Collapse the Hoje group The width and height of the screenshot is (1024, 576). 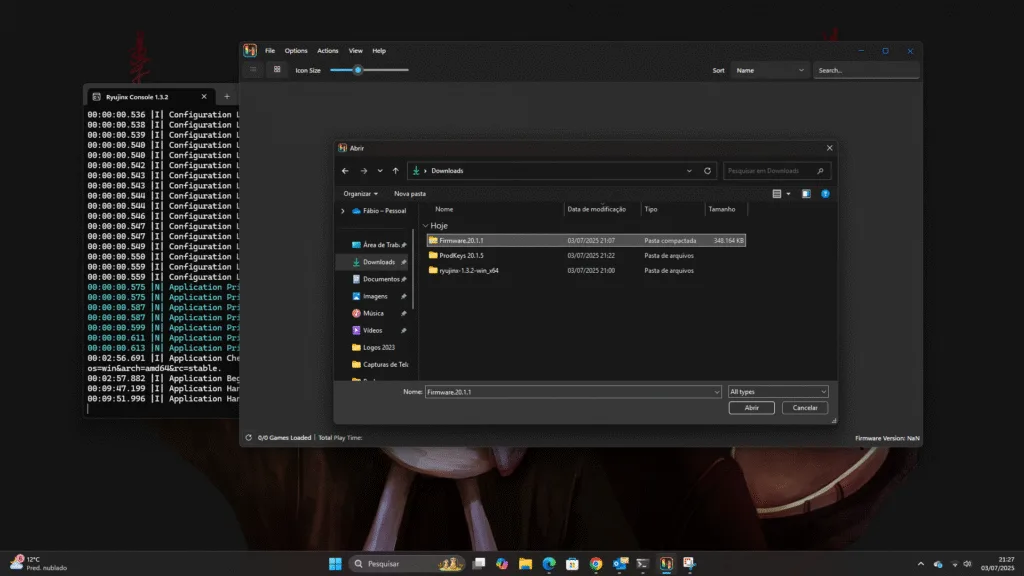(x=426, y=226)
